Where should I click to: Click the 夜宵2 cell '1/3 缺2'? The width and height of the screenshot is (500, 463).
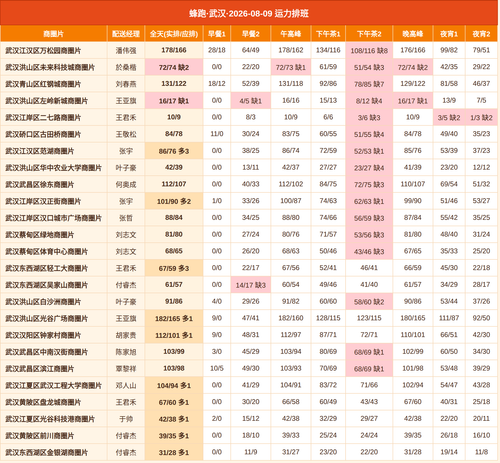coord(481,118)
